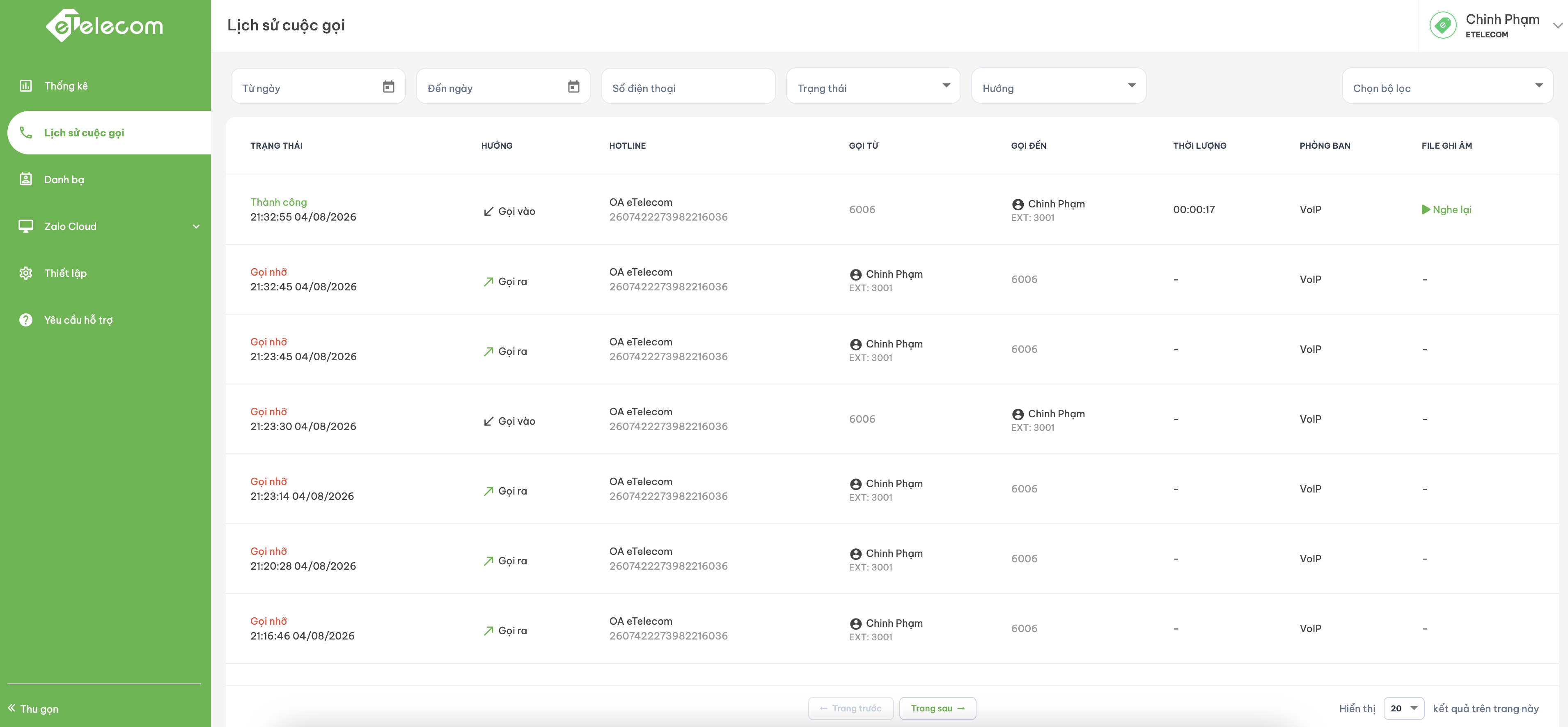The width and height of the screenshot is (1568, 727).
Task: Go to next page with Trang sau
Action: click(x=938, y=708)
